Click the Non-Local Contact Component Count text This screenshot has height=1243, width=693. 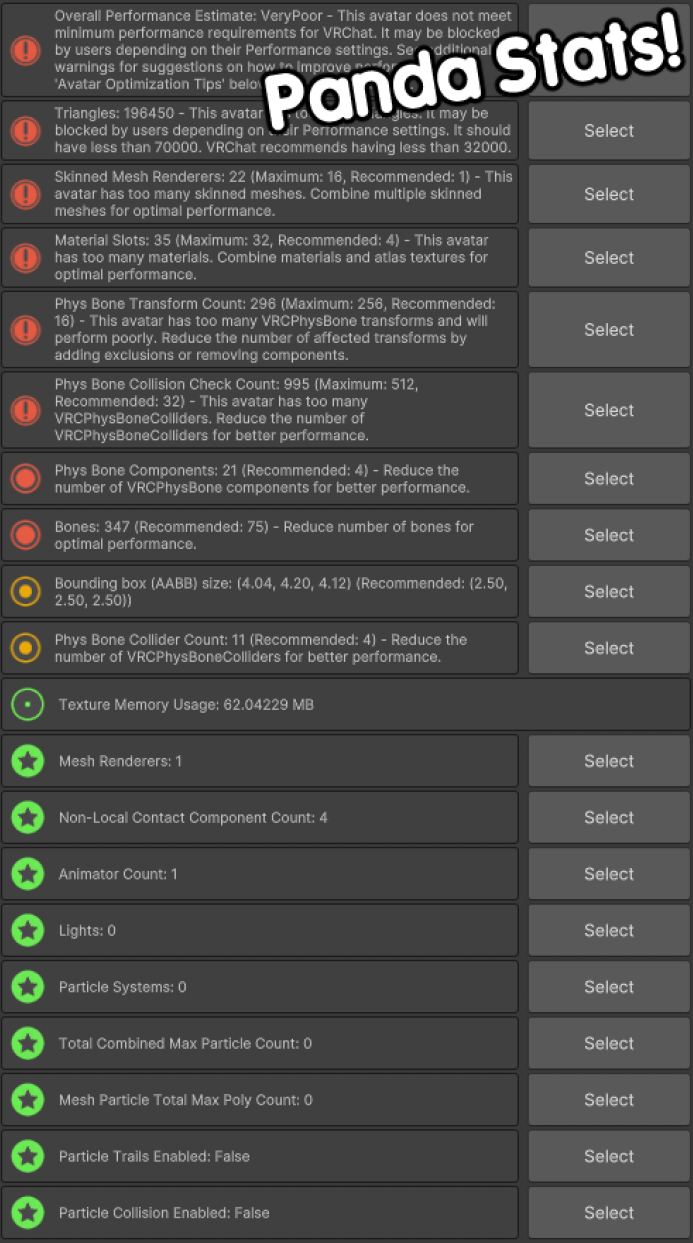[193, 818]
